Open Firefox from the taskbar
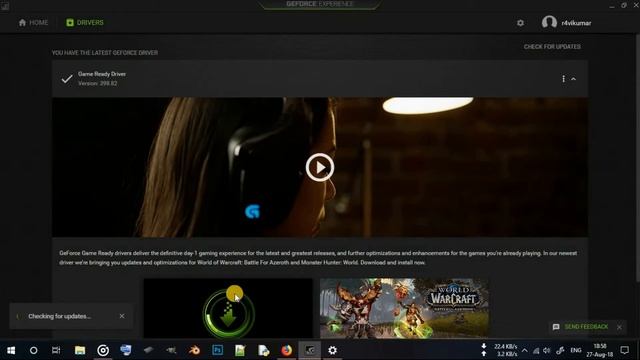 287,350
